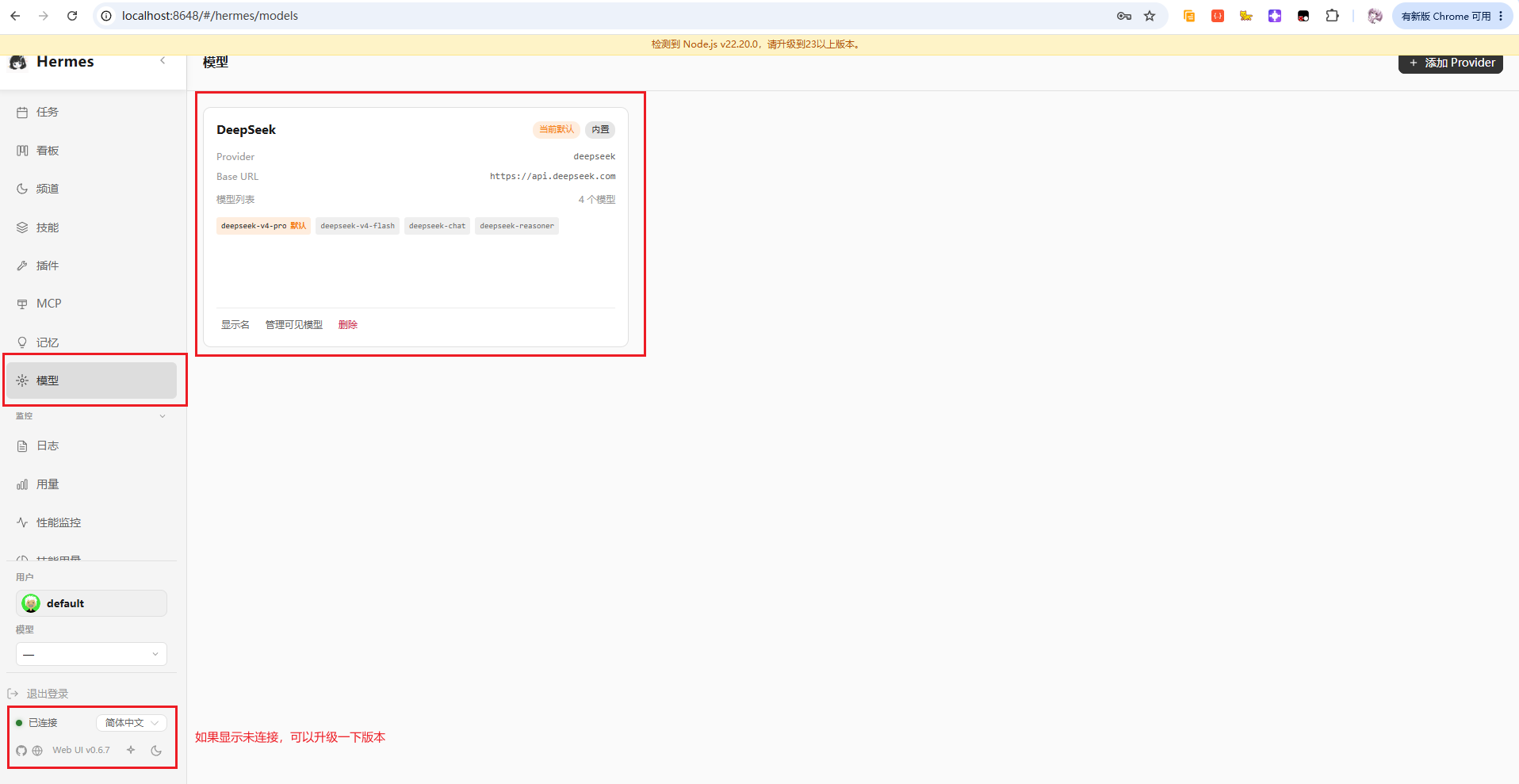Click the black square extension icon
This screenshot has width=1519, height=784.
point(1303,16)
